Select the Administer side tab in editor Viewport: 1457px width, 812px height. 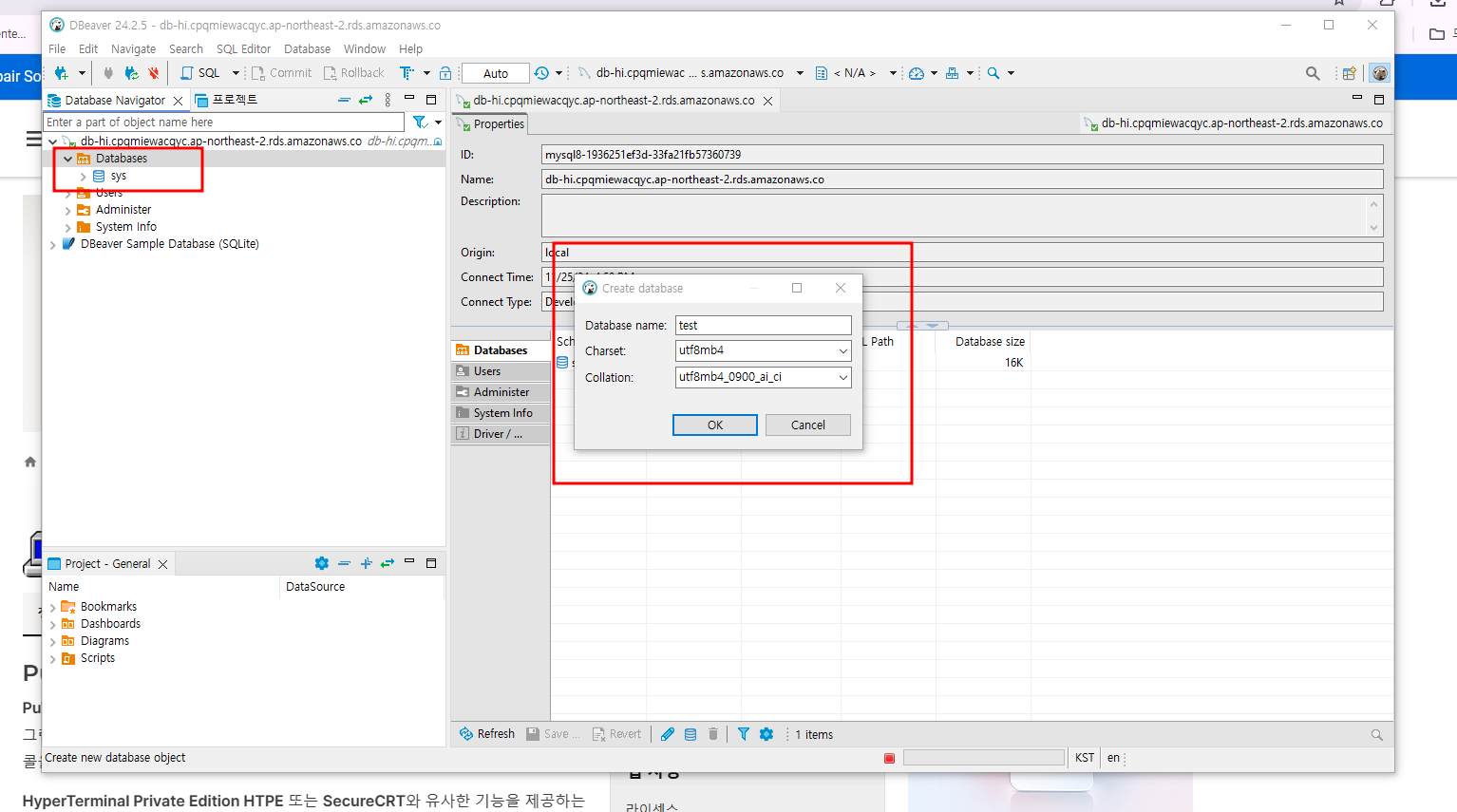click(x=501, y=392)
